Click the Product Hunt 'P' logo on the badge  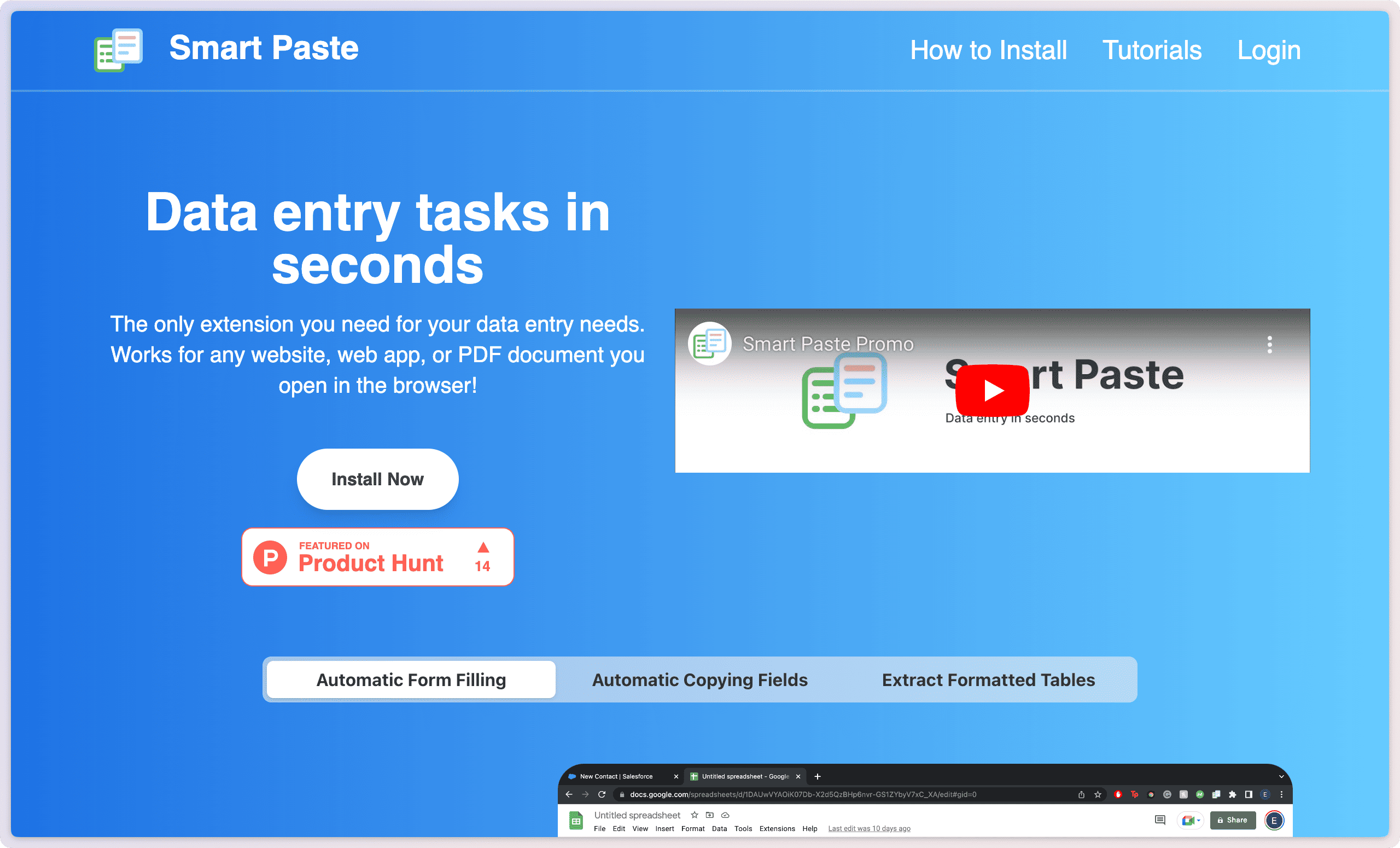[271, 557]
